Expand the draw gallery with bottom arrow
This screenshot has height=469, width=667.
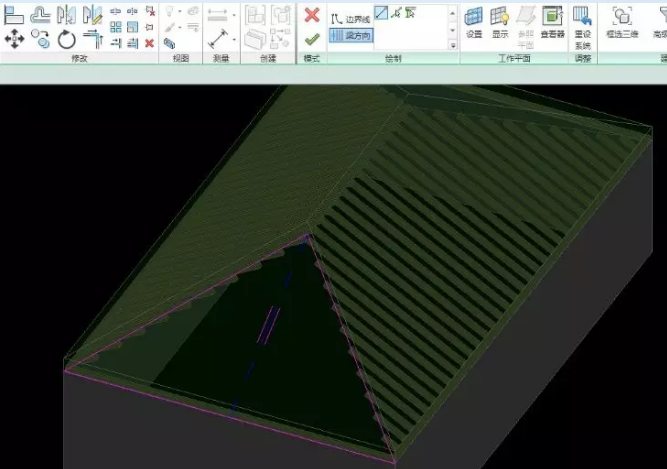point(453,45)
